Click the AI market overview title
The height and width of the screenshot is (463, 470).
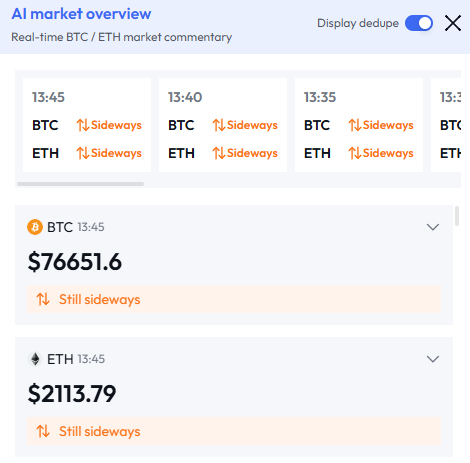pos(81,14)
